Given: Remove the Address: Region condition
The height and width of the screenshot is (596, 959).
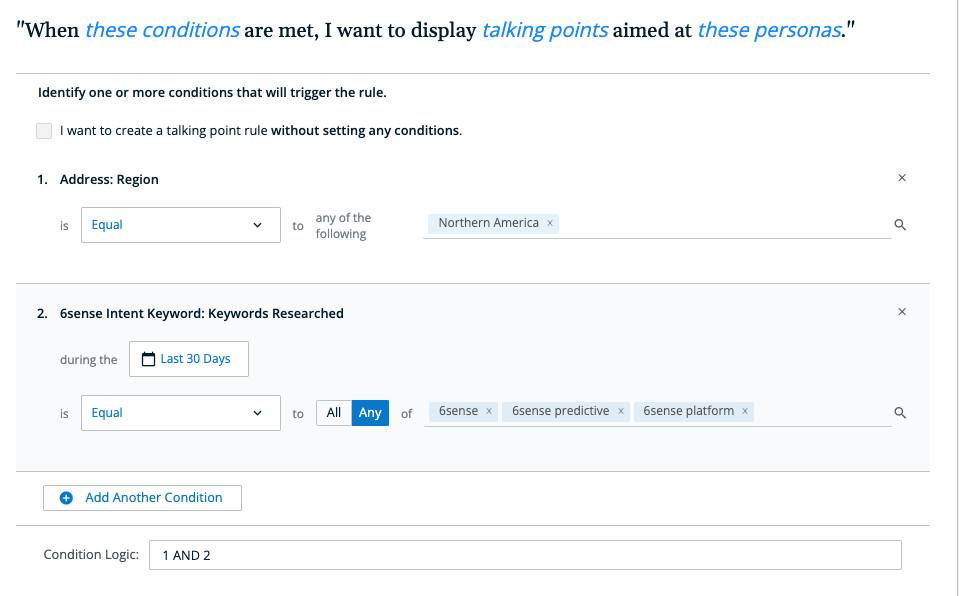Looking at the screenshot, I should [902, 178].
